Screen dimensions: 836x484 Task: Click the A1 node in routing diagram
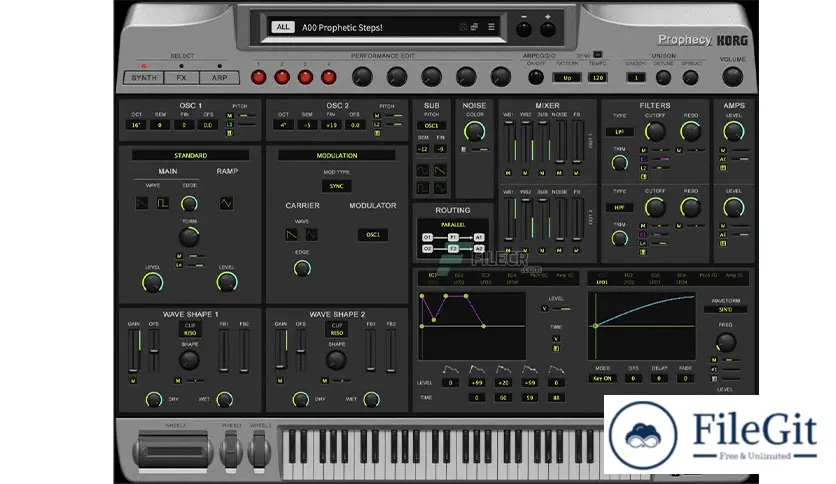point(479,237)
